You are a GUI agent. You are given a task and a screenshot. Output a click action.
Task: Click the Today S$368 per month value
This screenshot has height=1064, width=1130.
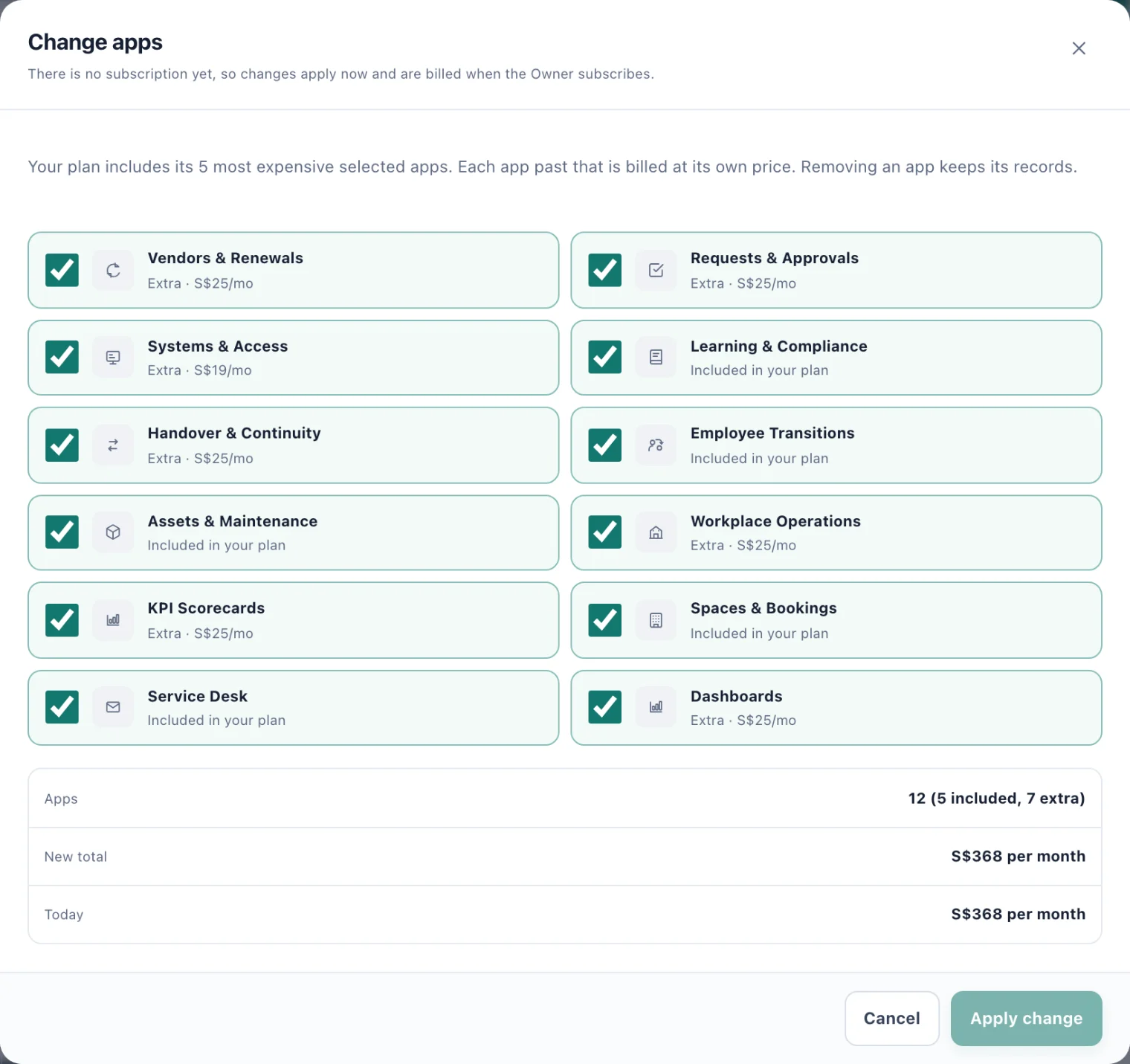click(1018, 915)
